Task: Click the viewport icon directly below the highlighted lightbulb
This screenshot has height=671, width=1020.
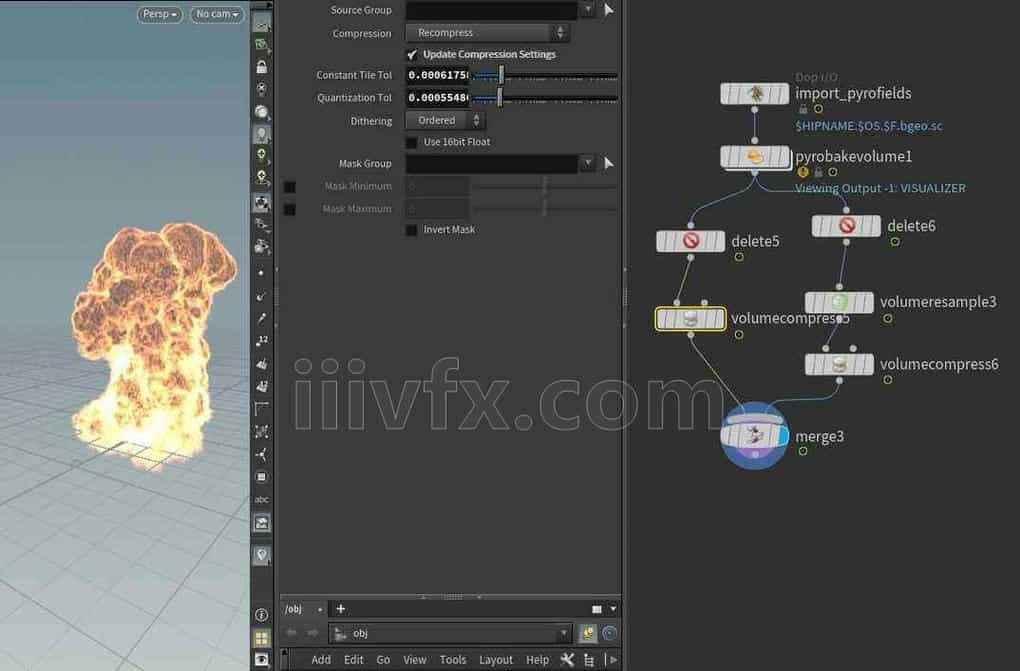Action: coord(262,156)
